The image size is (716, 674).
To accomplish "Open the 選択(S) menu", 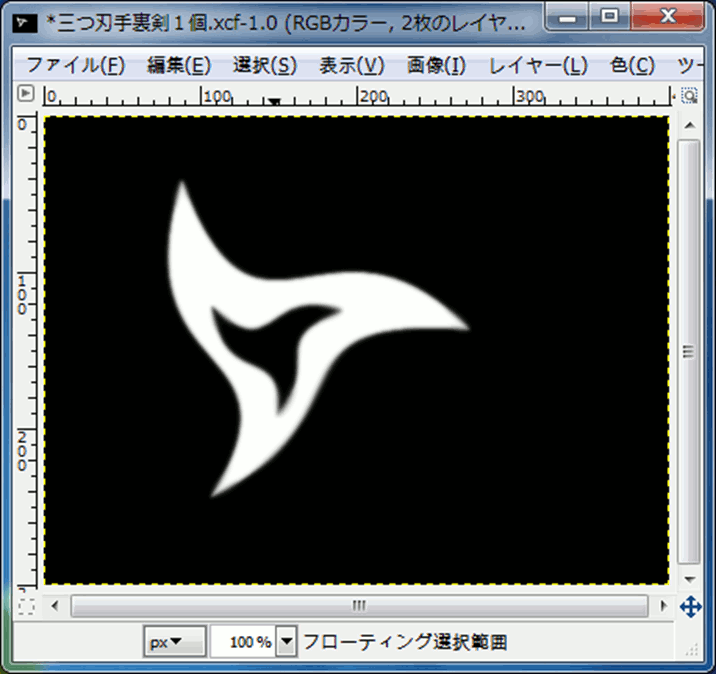I will click(x=265, y=66).
